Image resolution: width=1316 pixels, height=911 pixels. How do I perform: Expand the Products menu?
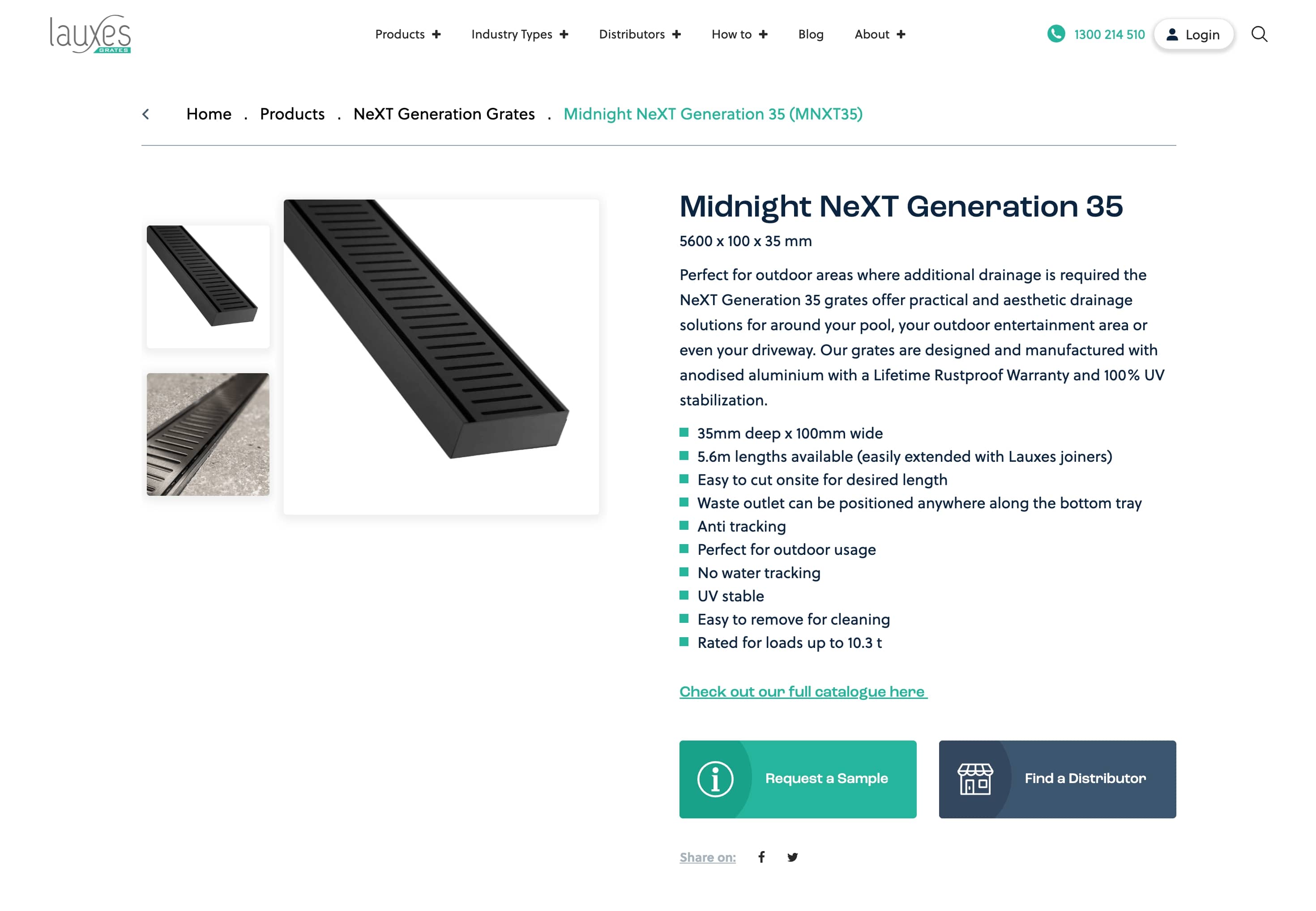(x=408, y=34)
